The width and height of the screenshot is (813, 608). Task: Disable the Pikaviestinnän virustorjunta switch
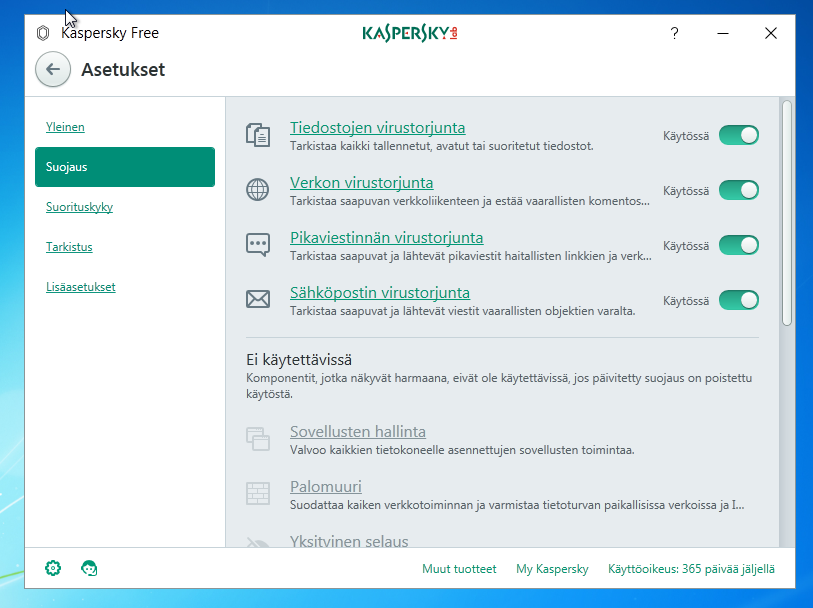[739, 245]
